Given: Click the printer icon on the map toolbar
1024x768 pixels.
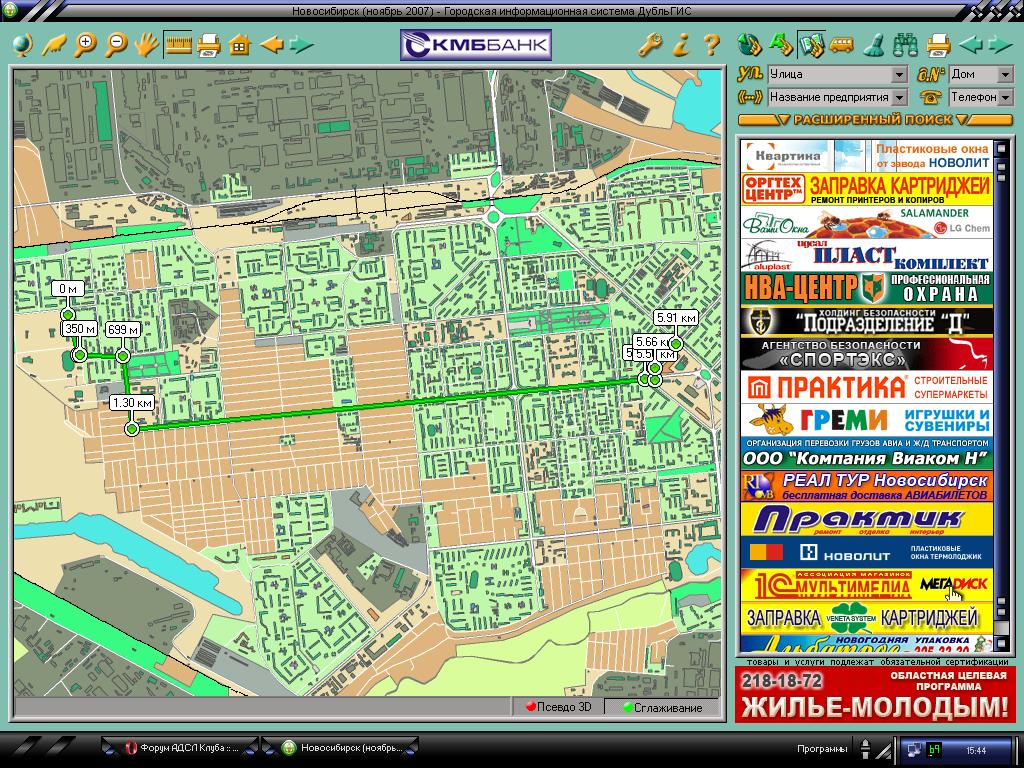Looking at the screenshot, I should coord(208,45).
